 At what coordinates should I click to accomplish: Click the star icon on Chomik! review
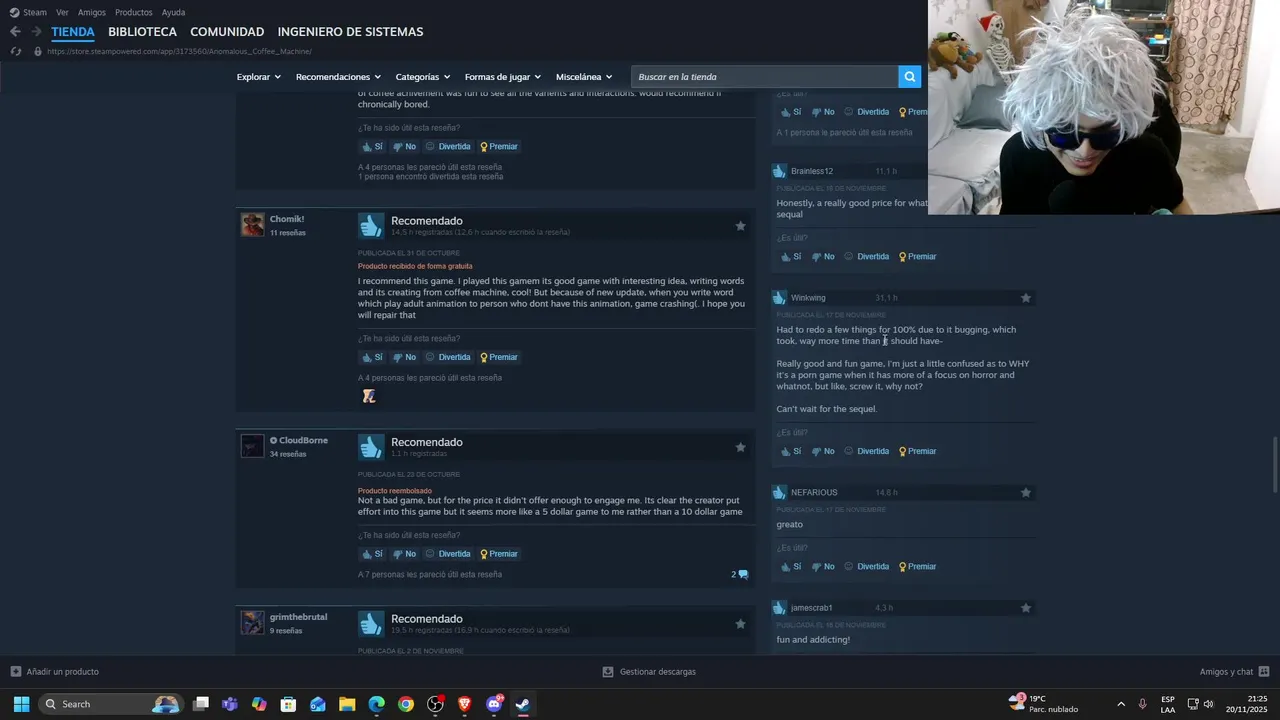(x=740, y=226)
